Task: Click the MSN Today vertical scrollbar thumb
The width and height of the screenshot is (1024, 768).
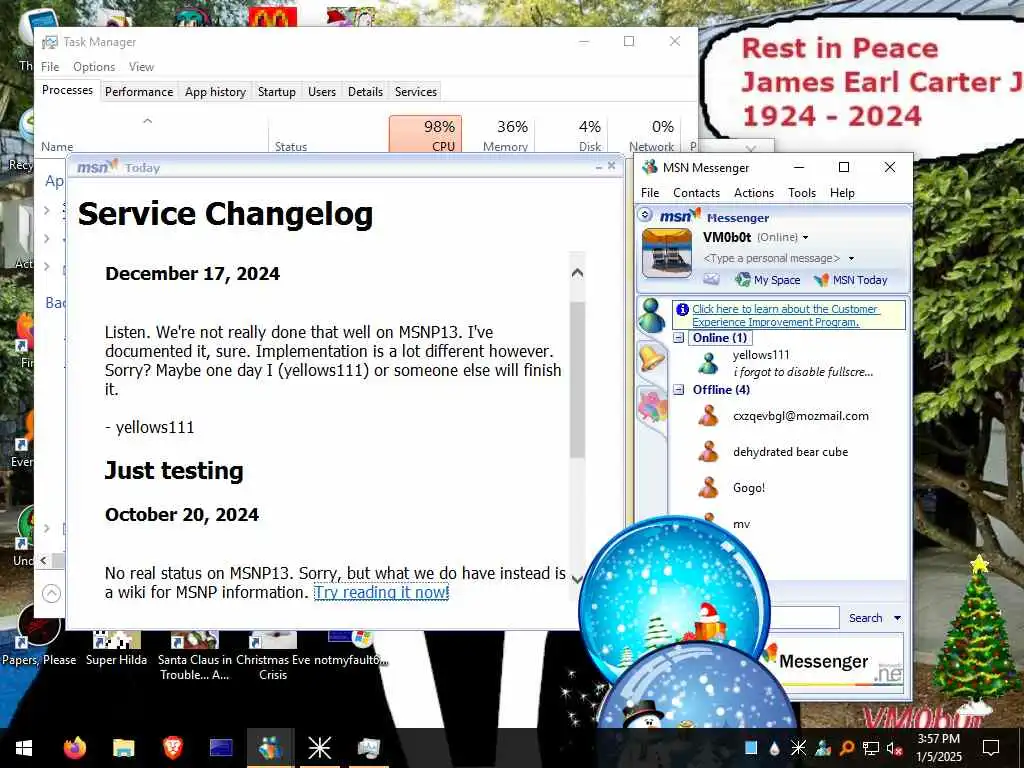Action: (577, 379)
